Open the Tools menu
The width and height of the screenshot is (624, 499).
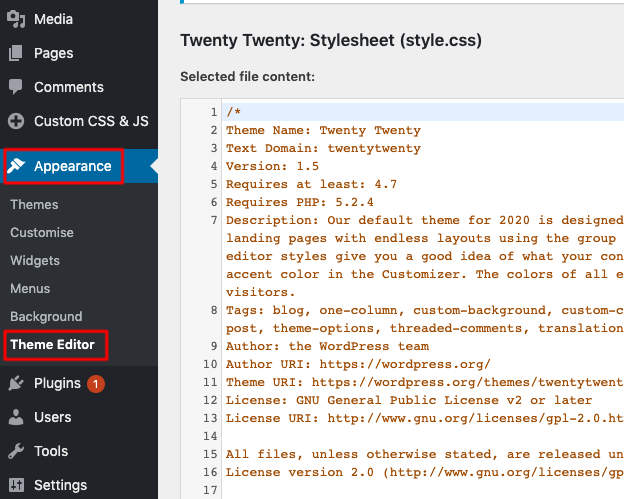pyautogui.click(x=51, y=451)
